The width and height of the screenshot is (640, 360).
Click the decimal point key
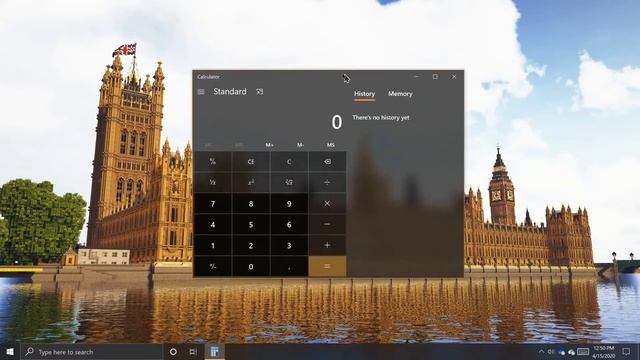289,266
